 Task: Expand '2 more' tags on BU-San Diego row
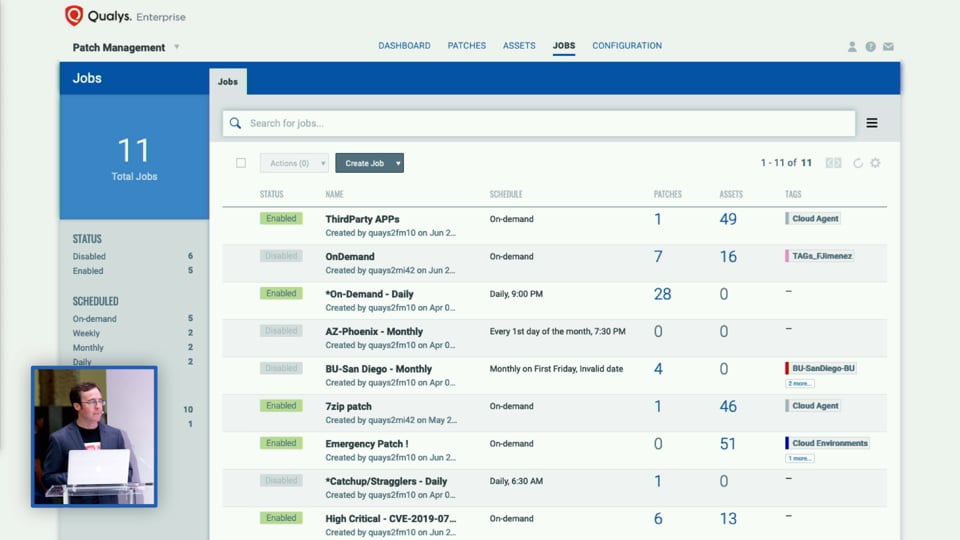(x=800, y=383)
